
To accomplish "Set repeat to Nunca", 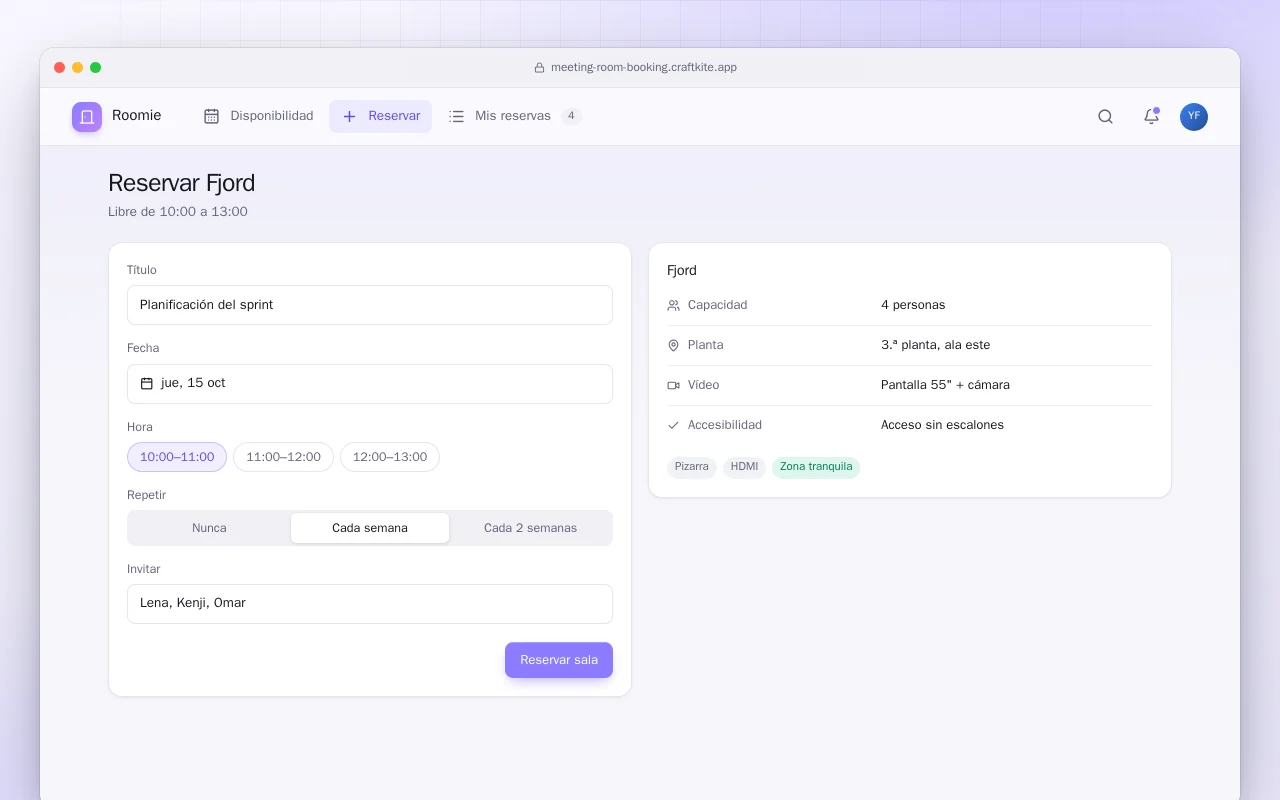I will [x=210, y=528].
